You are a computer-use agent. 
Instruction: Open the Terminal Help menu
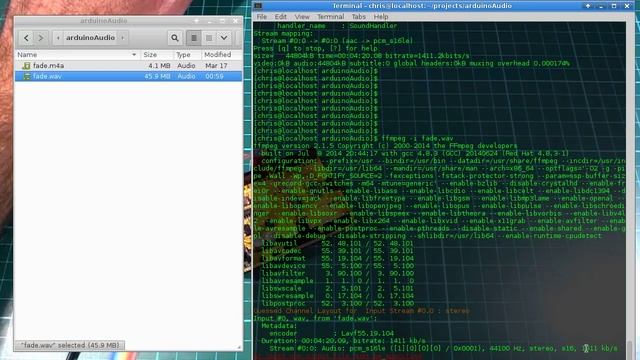click(x=381, y=17)
